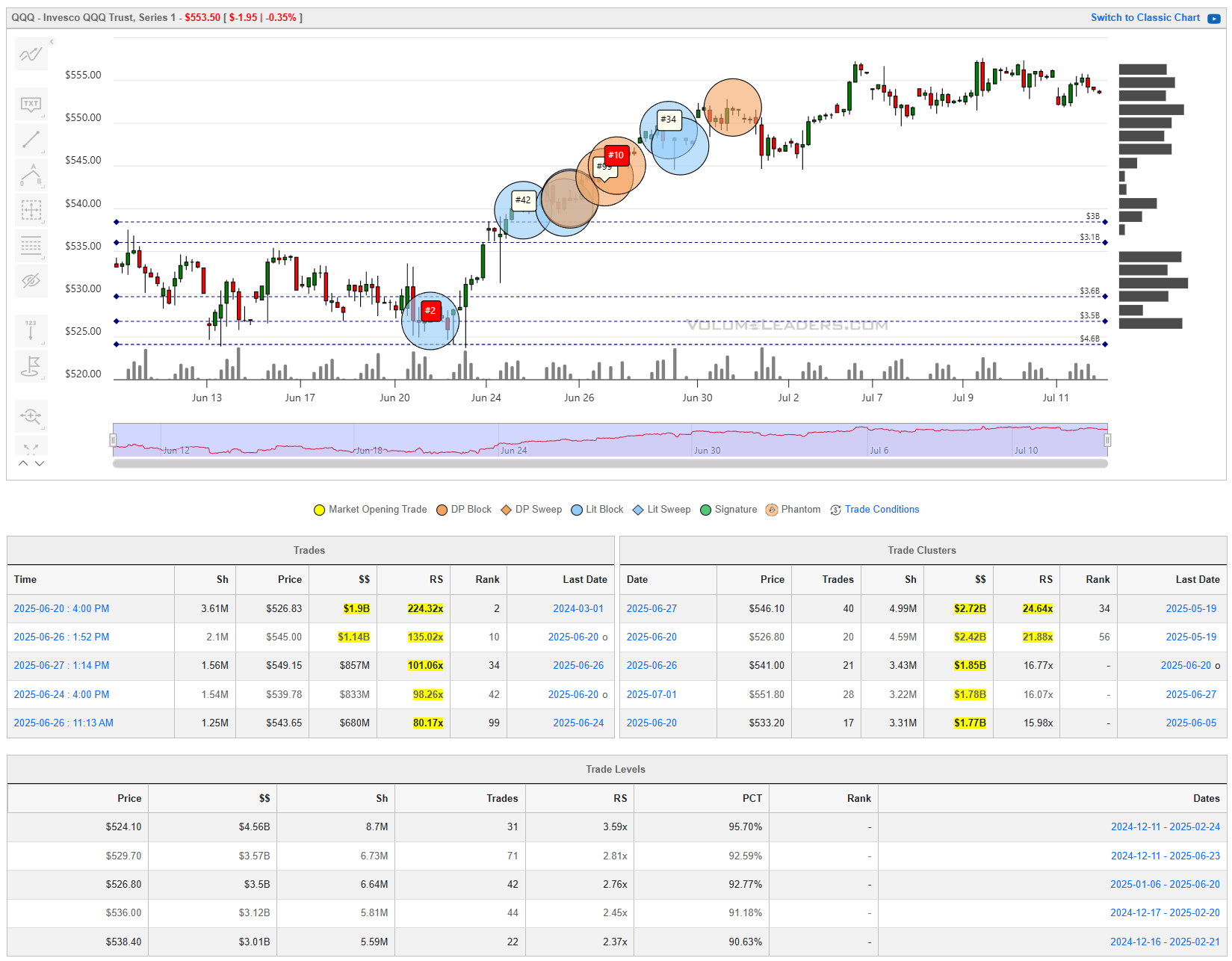Click the Trade Conditions gear icon
Image resolution: width=1232 pixels, height=961 pixels.
835,510
